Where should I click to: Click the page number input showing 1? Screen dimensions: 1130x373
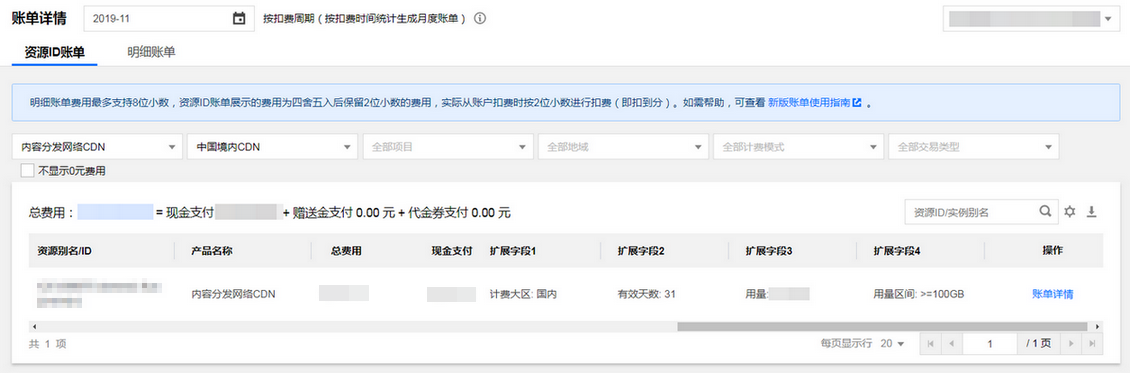click(x=991, y=344)
